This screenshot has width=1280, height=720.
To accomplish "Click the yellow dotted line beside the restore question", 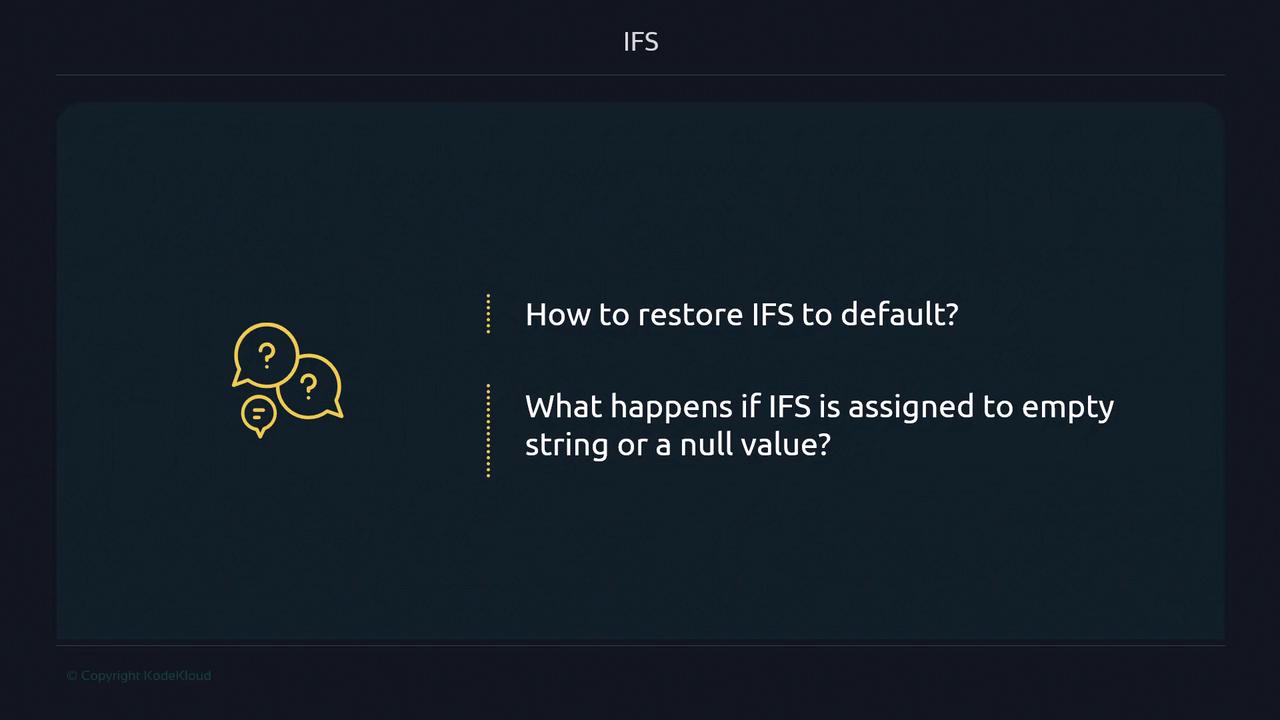I will coord(488,314).
